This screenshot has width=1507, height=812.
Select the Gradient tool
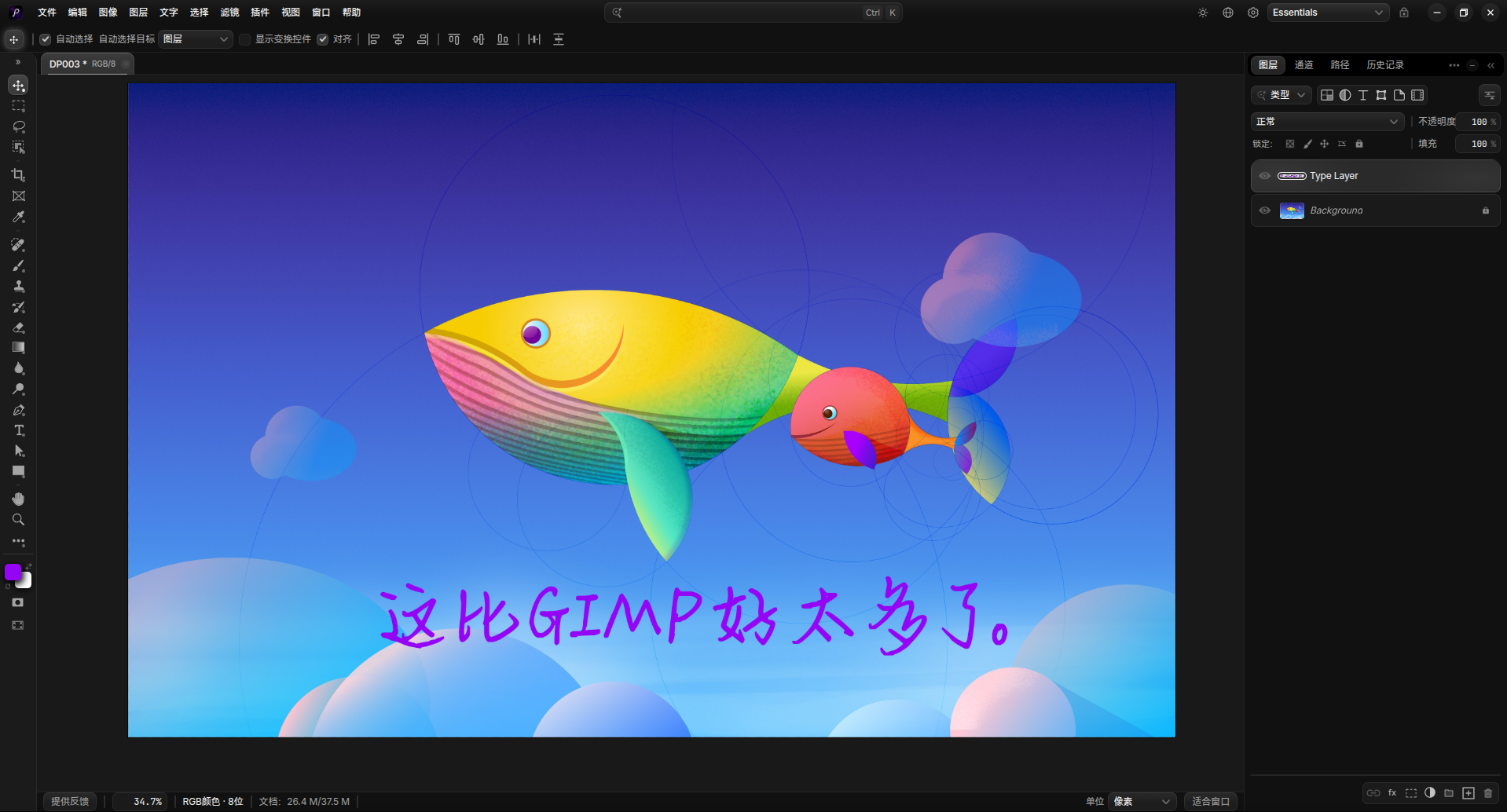18,348
